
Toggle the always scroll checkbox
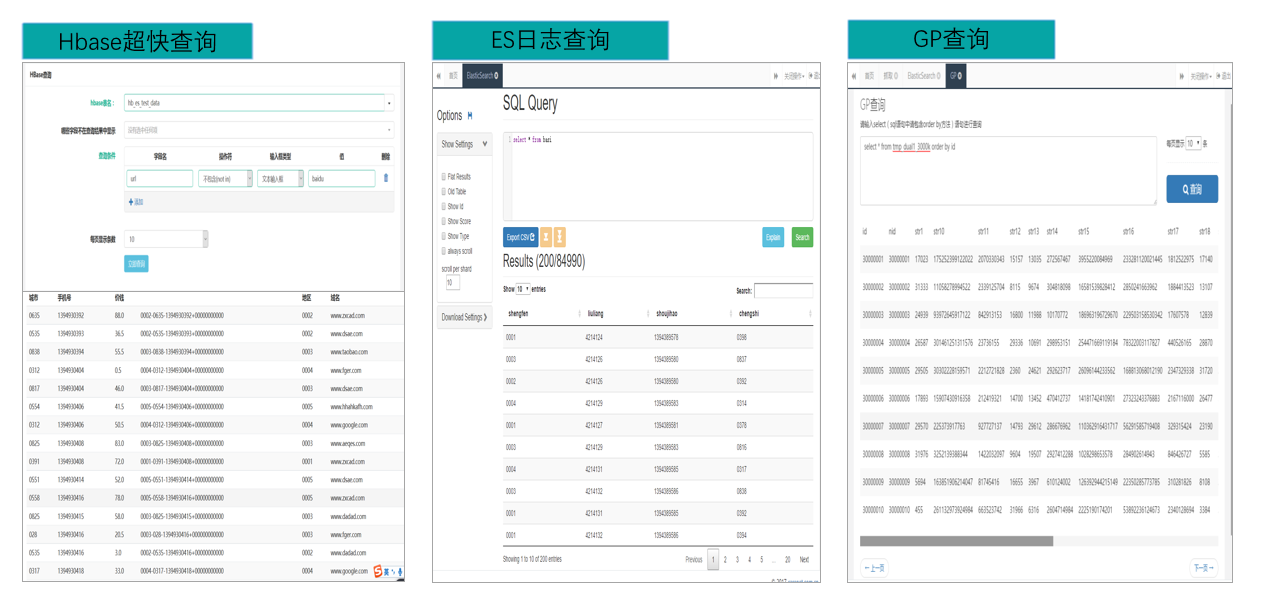(x=443, y=251)
